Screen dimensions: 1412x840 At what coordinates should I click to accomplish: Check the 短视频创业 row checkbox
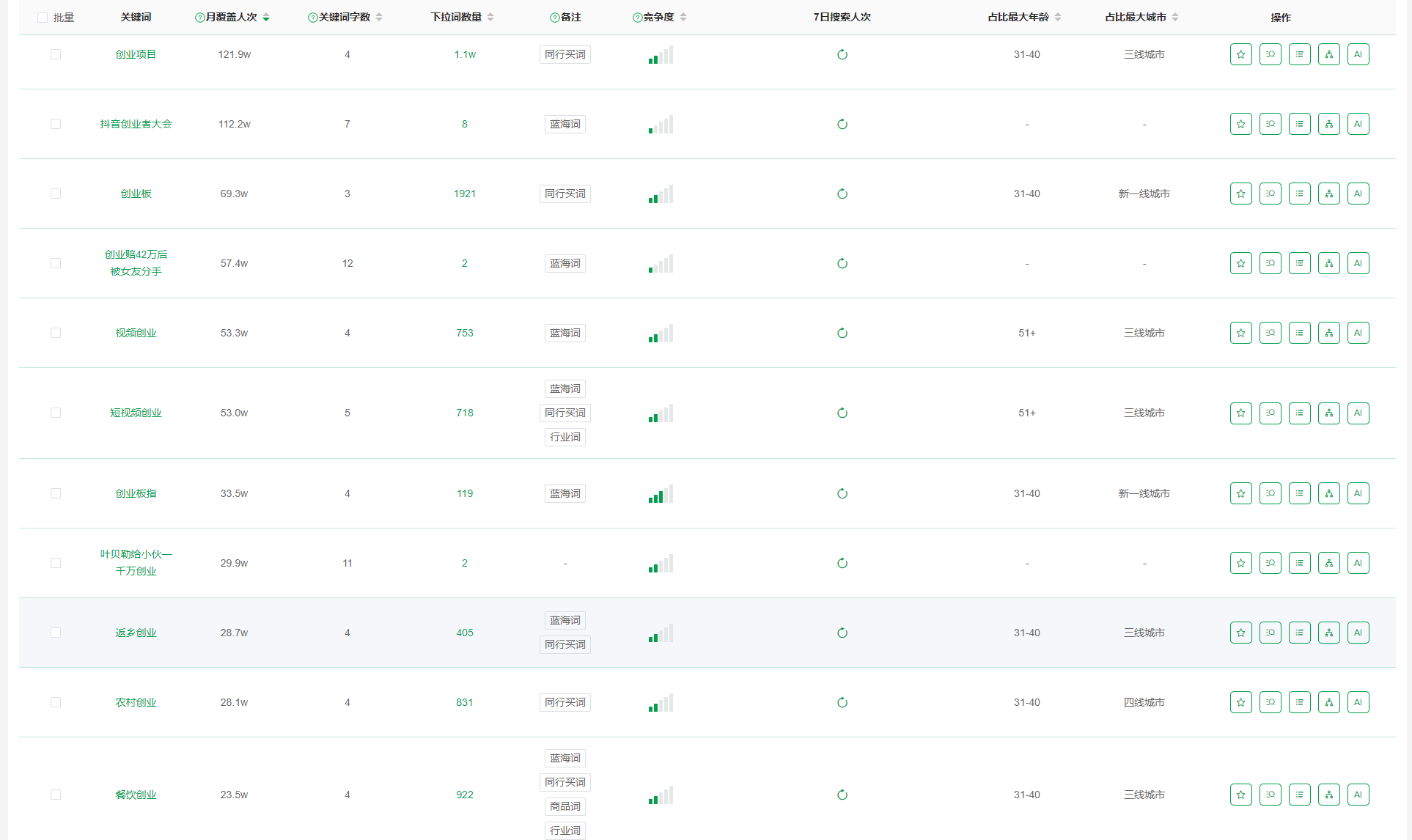[56, 413]
